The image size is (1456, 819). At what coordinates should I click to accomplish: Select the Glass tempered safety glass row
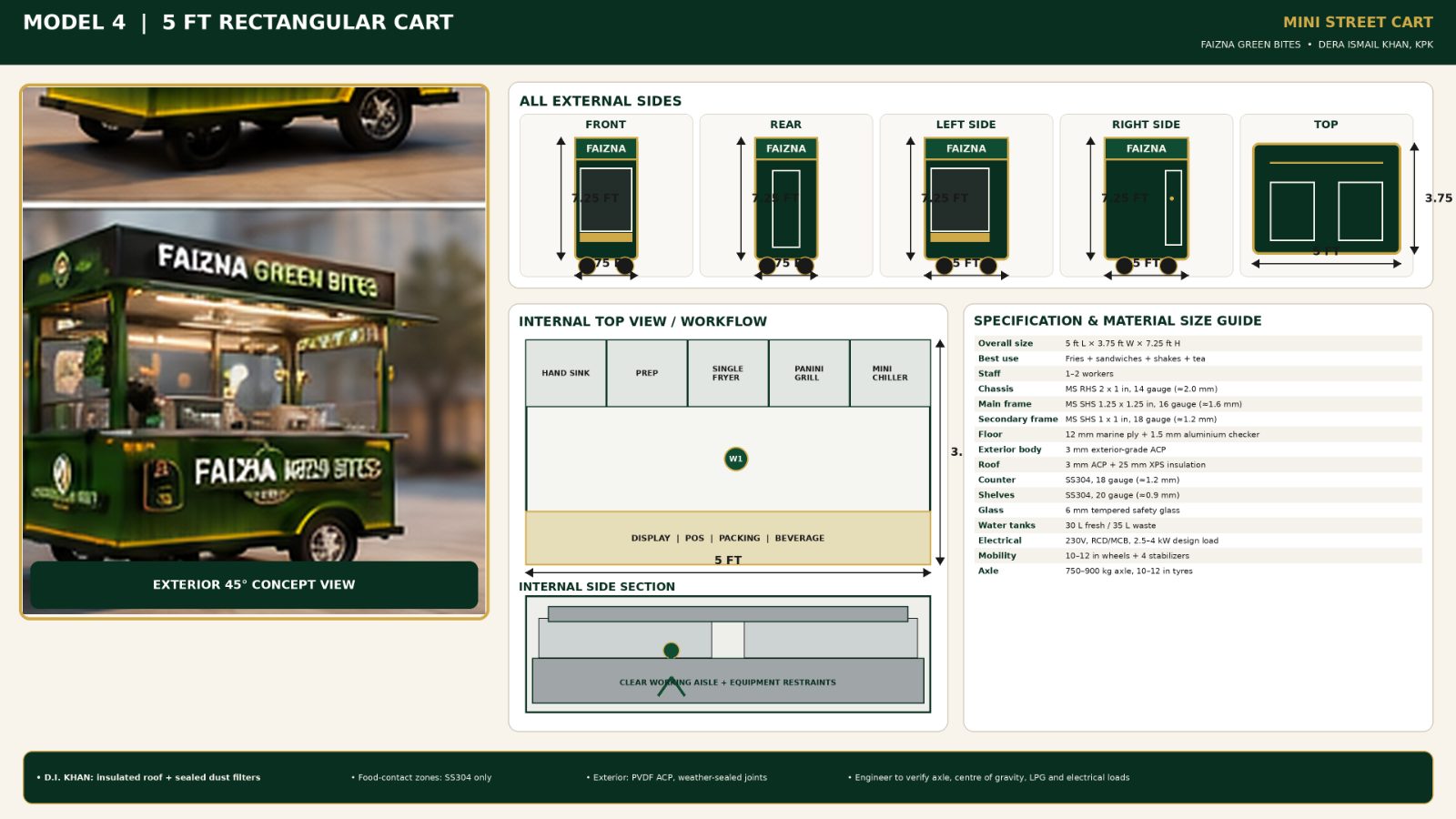tap(1198, 510)
